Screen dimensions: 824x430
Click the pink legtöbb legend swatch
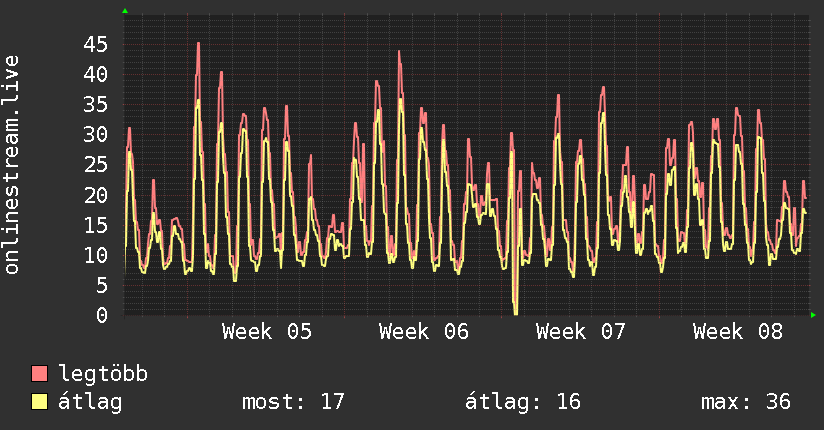(x=39, y=373)
